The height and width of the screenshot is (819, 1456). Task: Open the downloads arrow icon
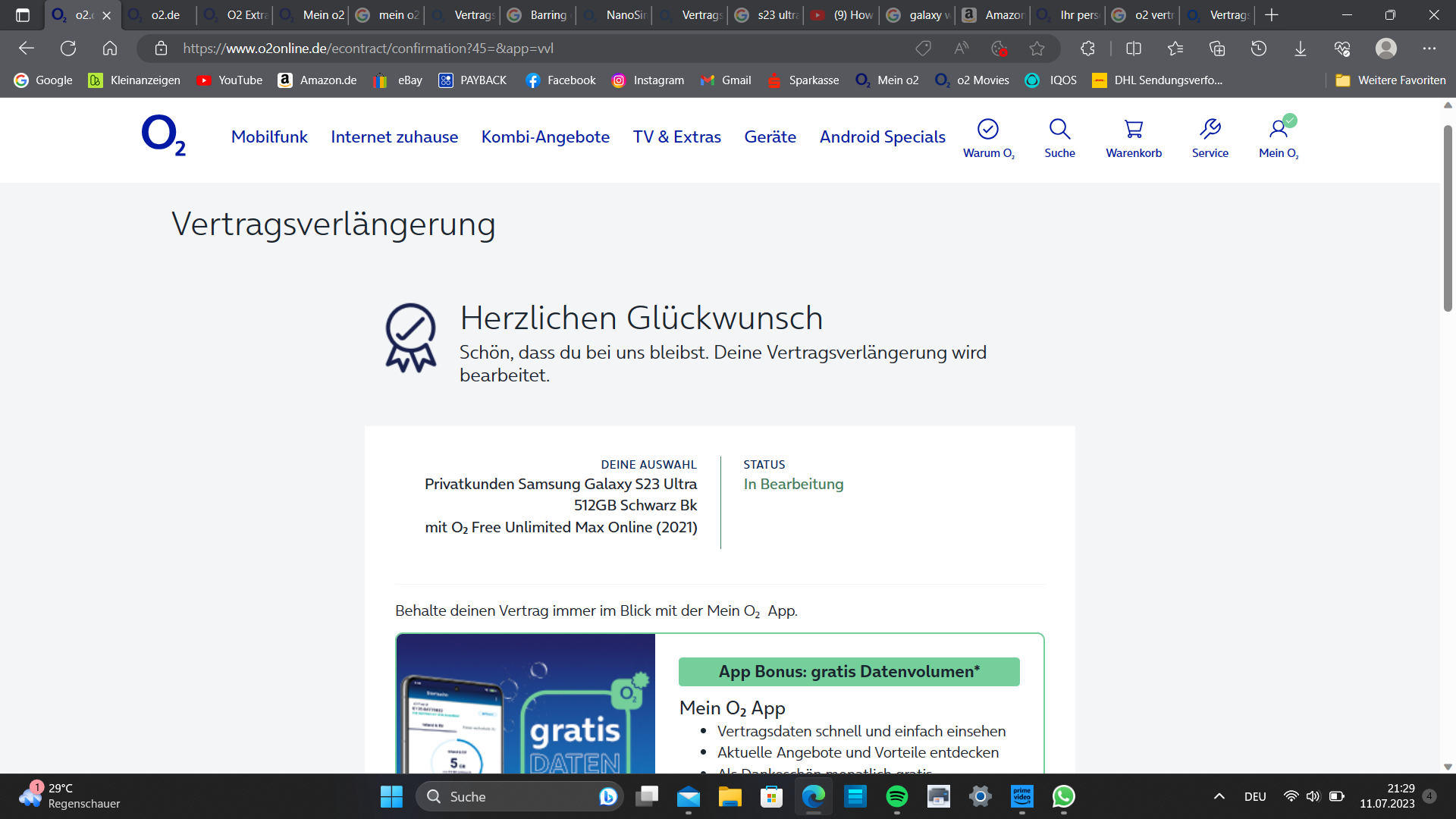(1301, 49)
